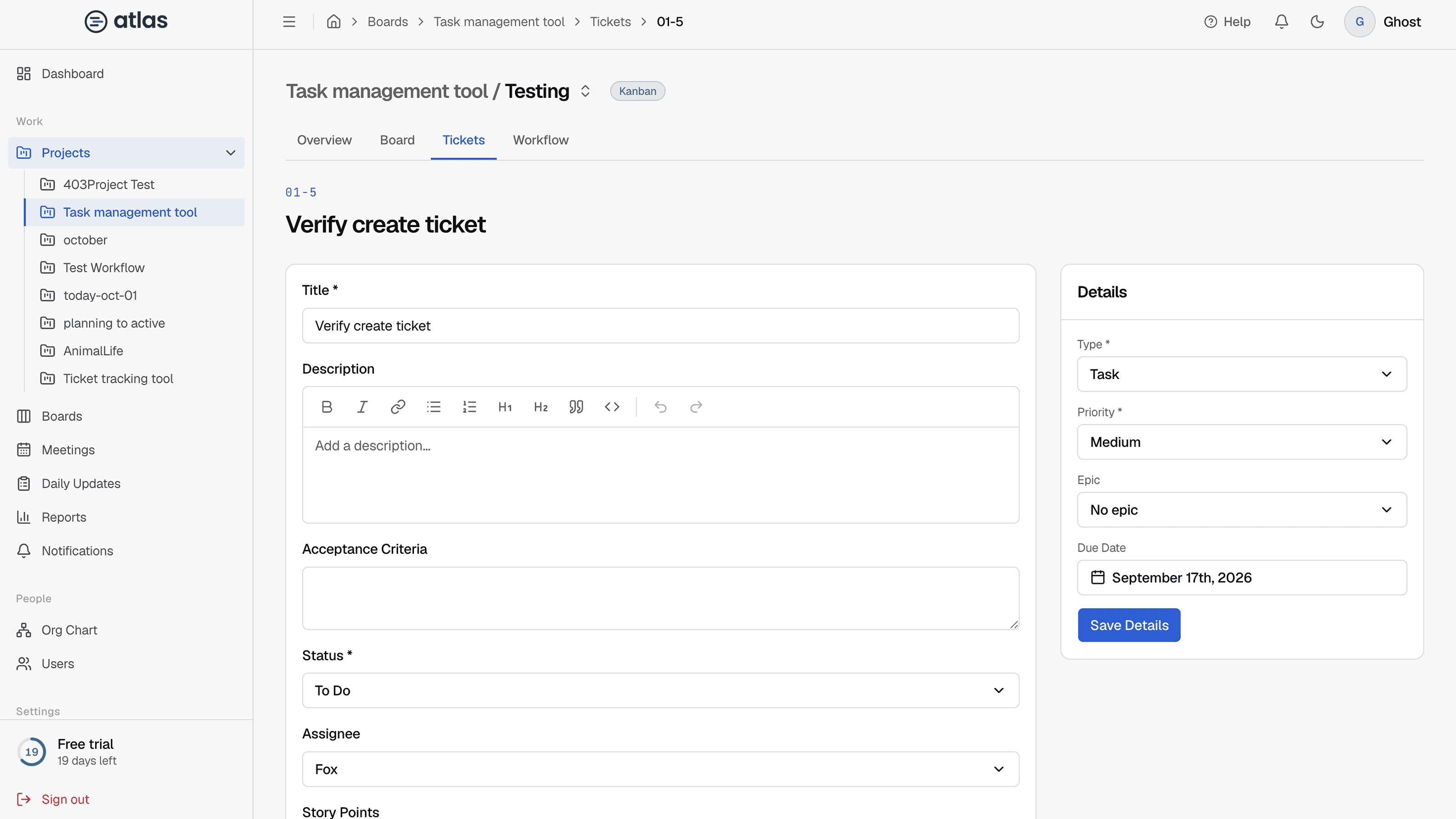Switch to dark mode with moon icon

pyautogui.click(x=1317, y=21)
